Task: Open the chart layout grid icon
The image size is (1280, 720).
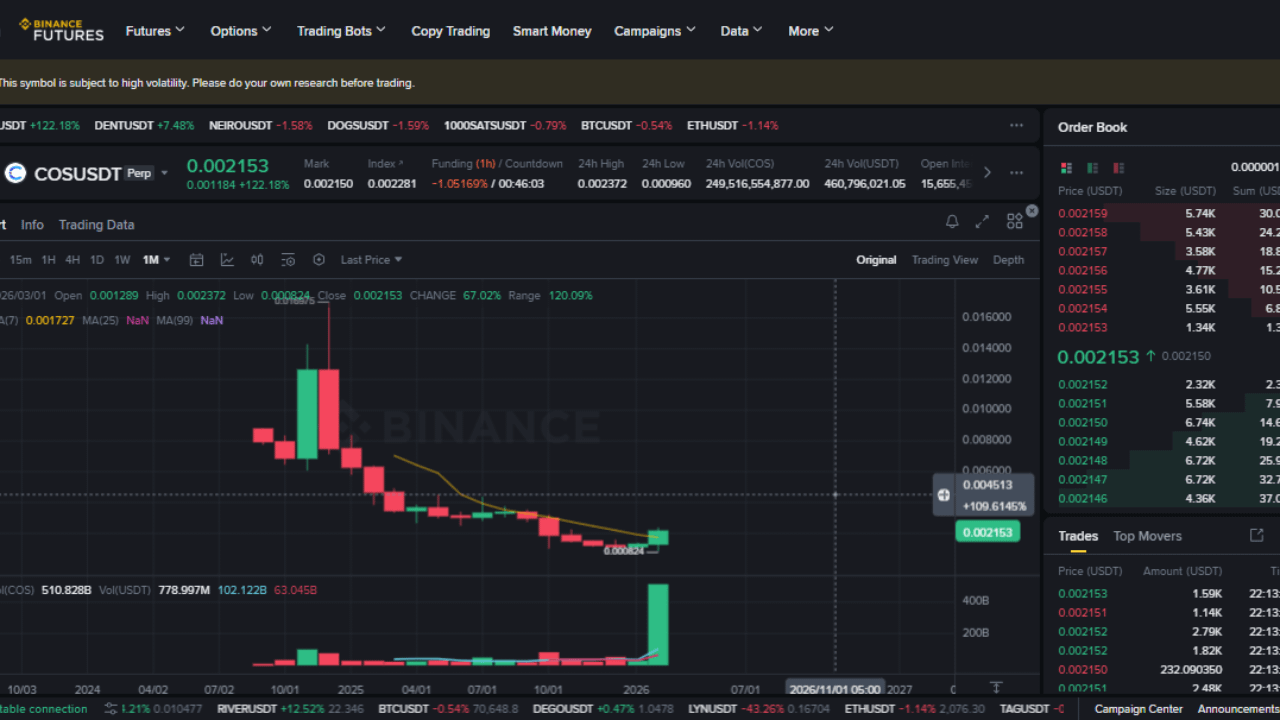Action: (x=1014, y=222)
